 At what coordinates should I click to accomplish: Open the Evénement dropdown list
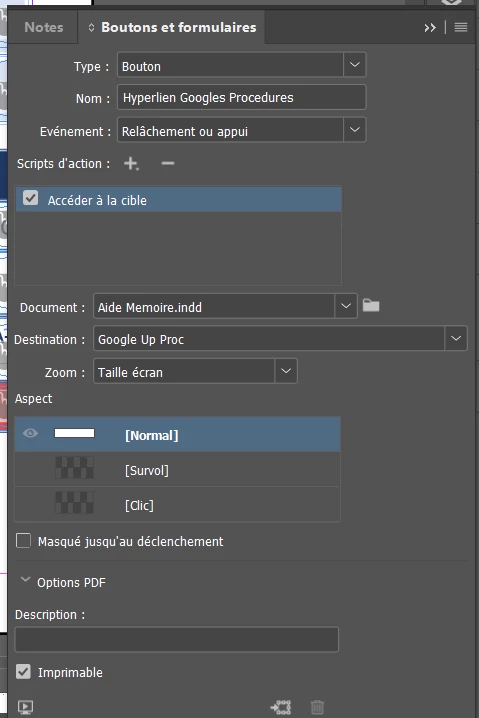tap(241, 130)
